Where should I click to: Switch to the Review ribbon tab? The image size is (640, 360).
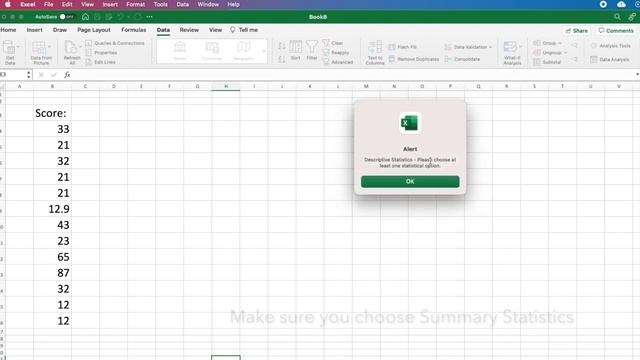pyautogui.click(x=189, y=30)
